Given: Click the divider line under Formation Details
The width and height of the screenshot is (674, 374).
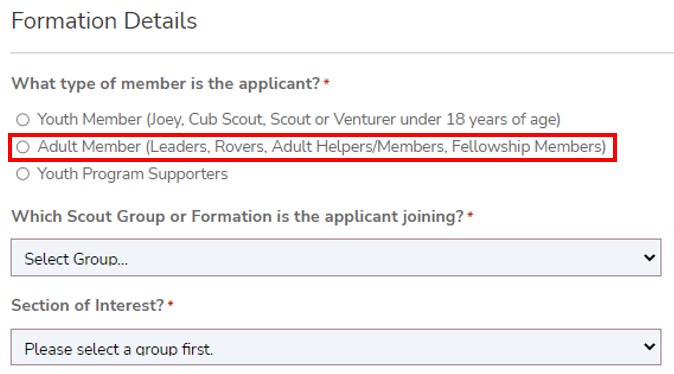Looking at the screenshot, I should coord(342,53).
